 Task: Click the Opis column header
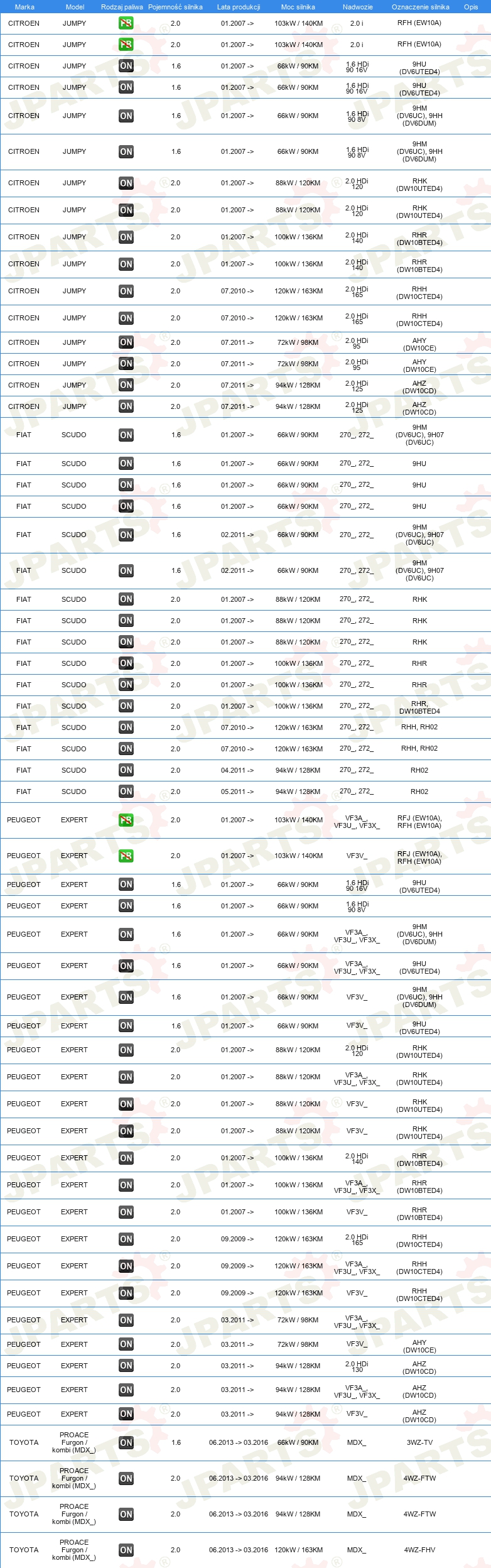pyautogui.click(x=471, y=7)
